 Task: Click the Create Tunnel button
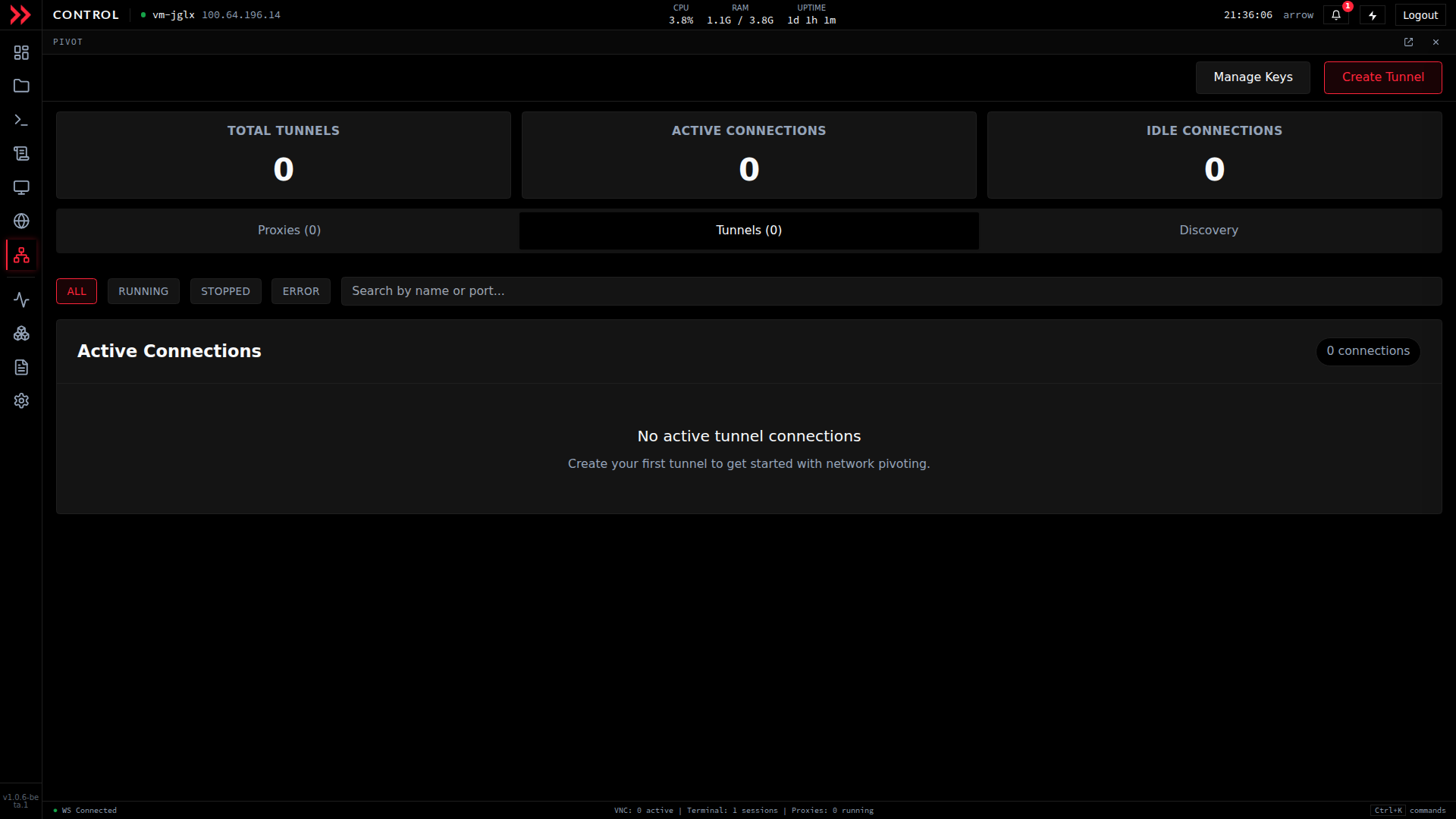(1382, 77)
